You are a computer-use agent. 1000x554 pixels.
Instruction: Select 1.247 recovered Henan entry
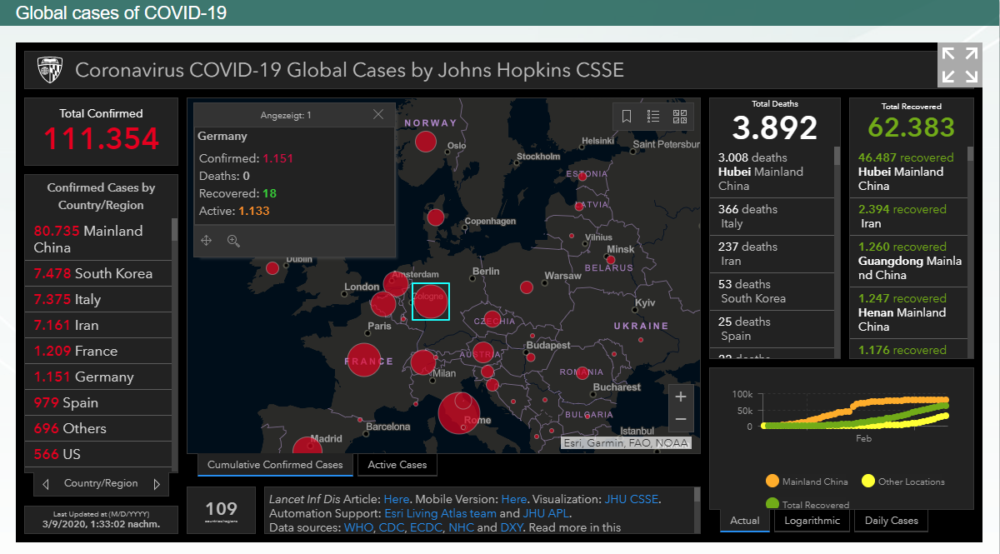coord(908,312)
